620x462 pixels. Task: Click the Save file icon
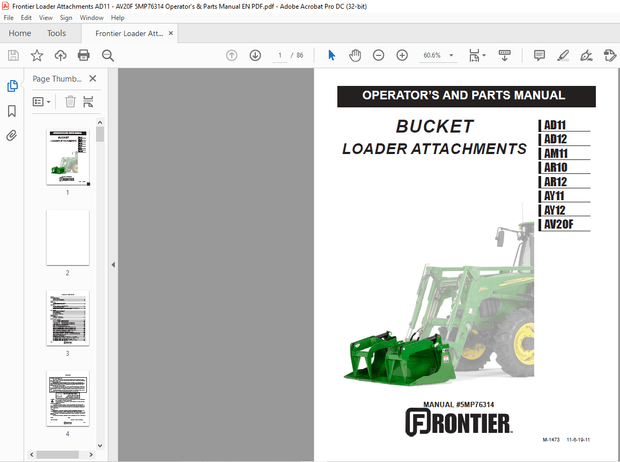13,55
